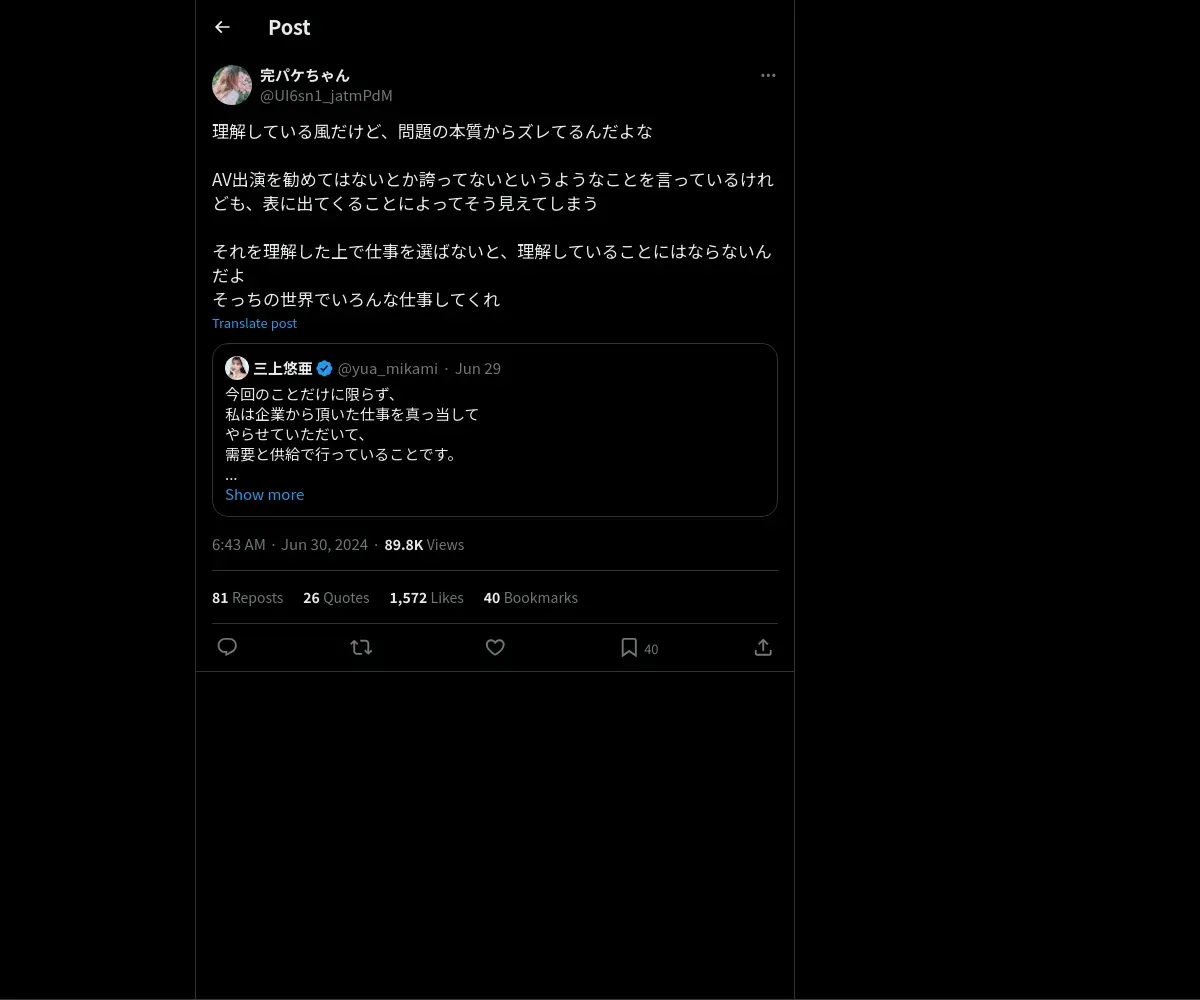Open the three-dot more options menu
The height and width of the screenshot is (1000, 1200).
(768, 75)
